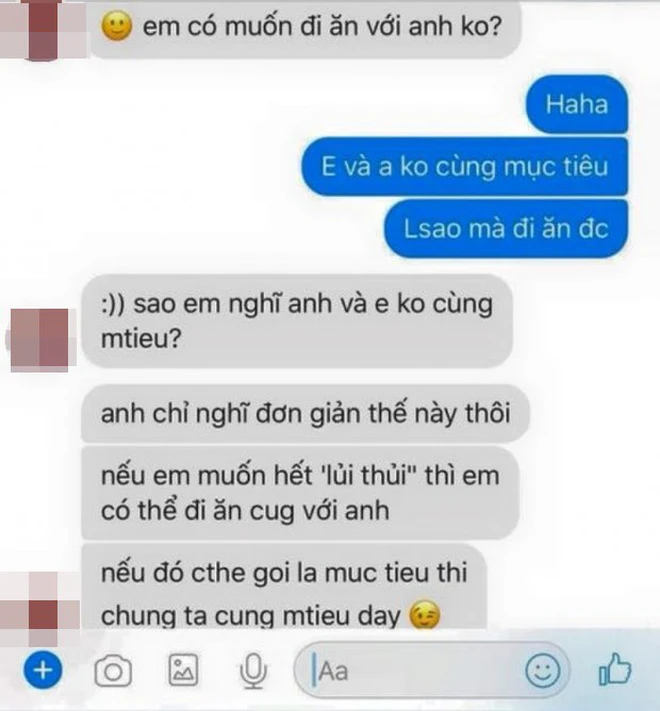Tap the 'anh chỉ nghĩ đơn giản' message
This screenshot has height=711, width=660.
coord(305,414)
